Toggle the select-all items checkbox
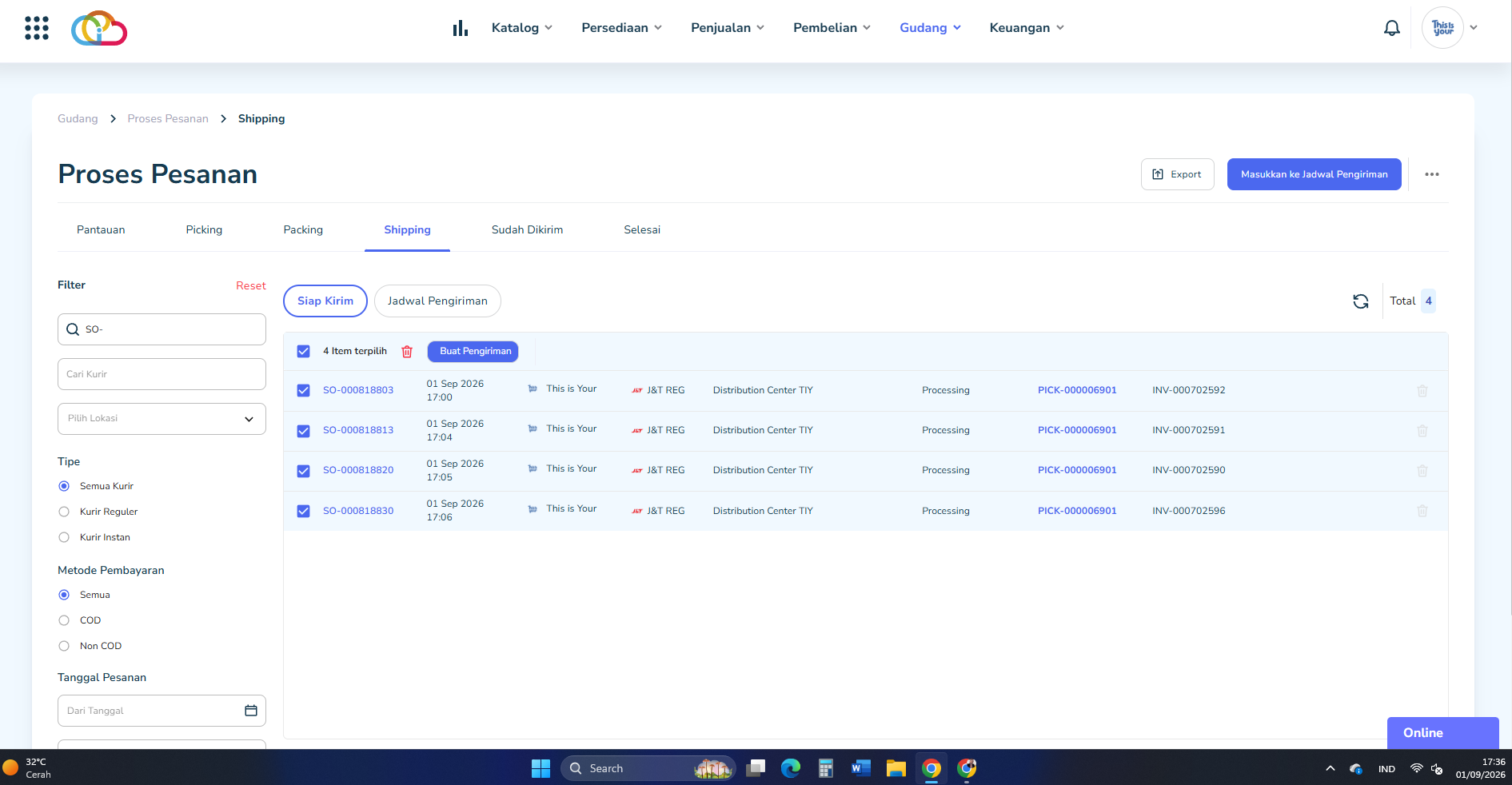Screen dimensions: 1512x785 [304, 352]
